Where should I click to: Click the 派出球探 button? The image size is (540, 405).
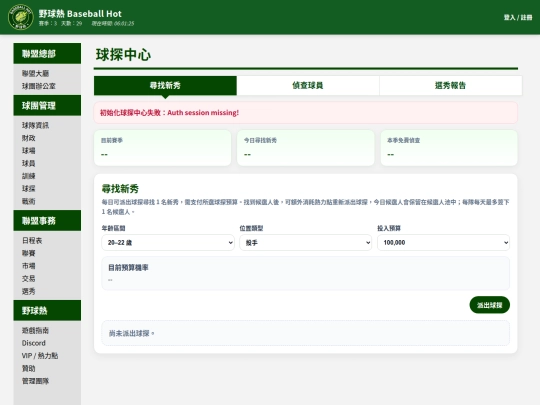tap(489, 305)
